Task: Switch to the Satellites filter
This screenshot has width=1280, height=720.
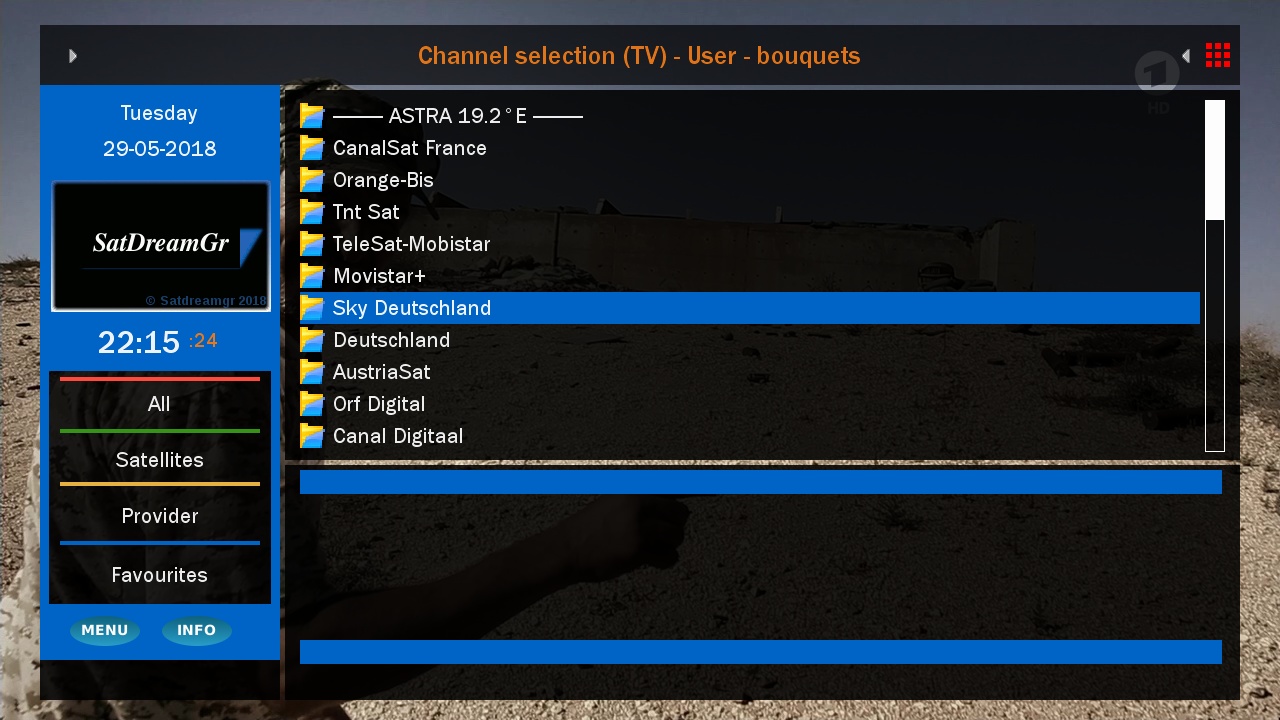Action: tap(159, 460)
